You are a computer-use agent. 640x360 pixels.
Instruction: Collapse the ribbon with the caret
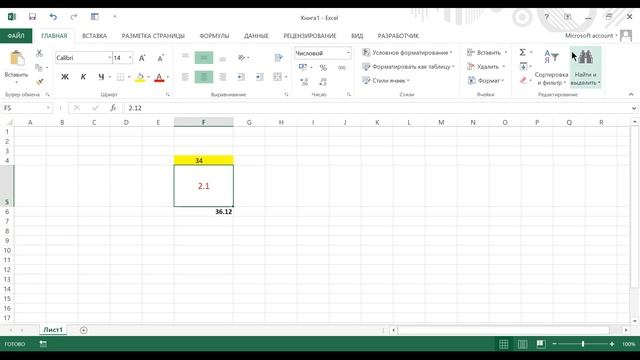click(x=631, y=94)
